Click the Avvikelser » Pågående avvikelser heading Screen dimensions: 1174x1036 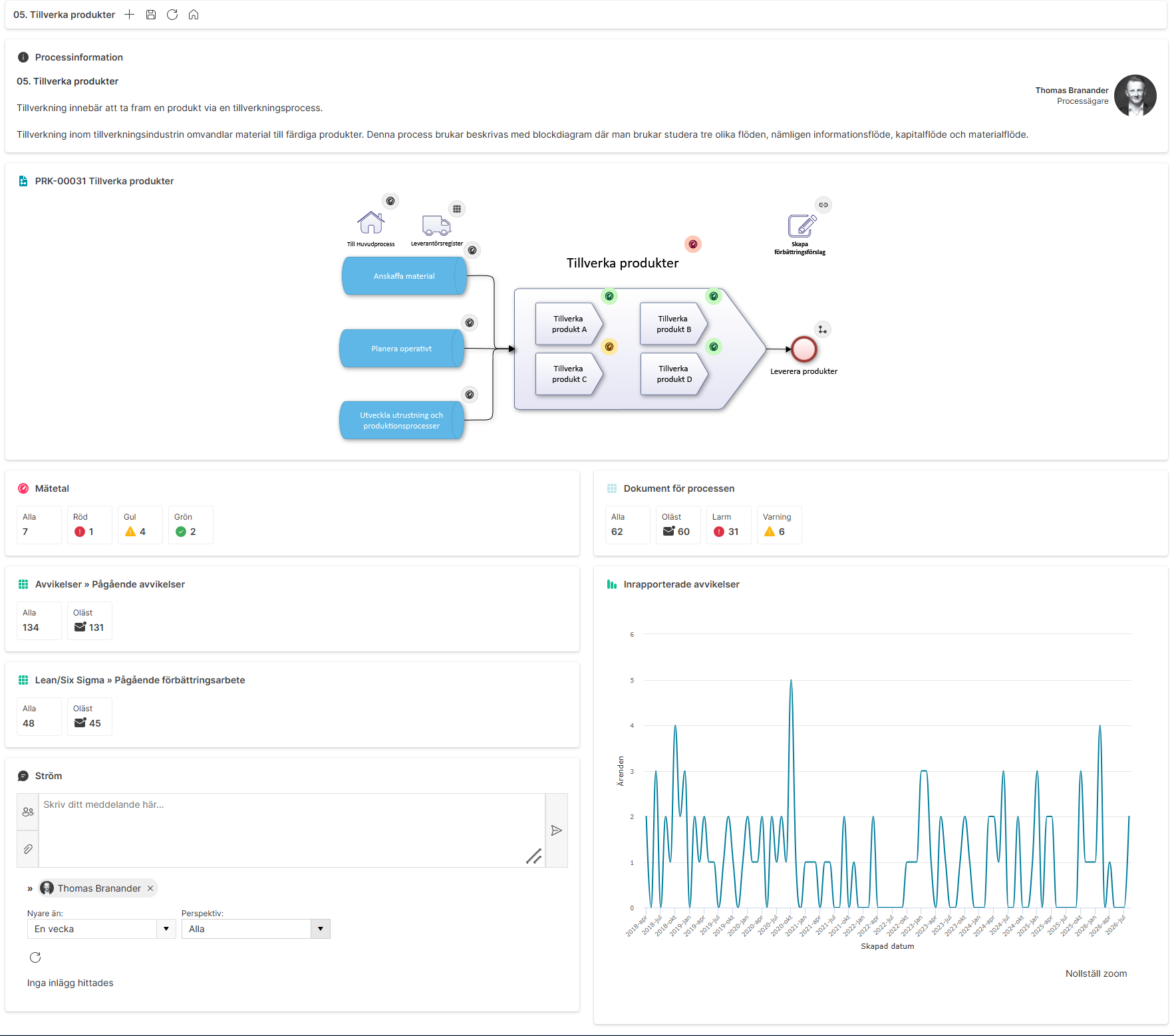tap(110, 584)
